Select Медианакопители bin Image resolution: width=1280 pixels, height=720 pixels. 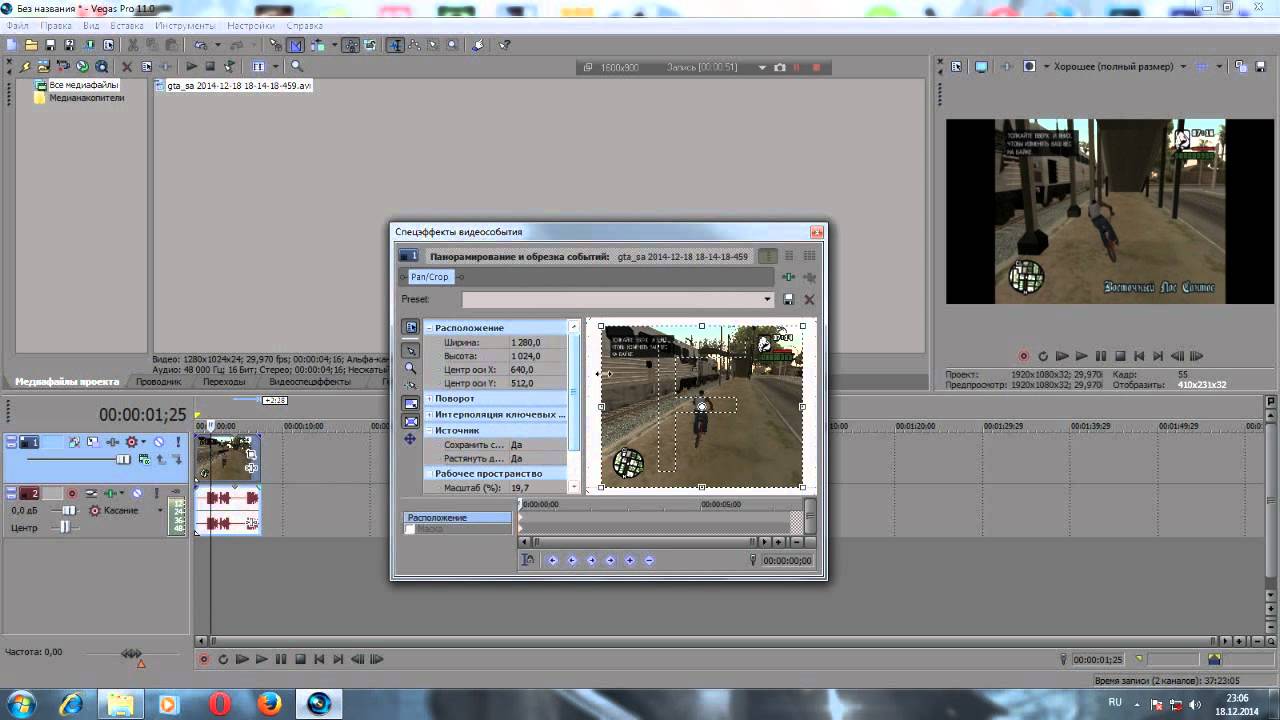[87, 98]
